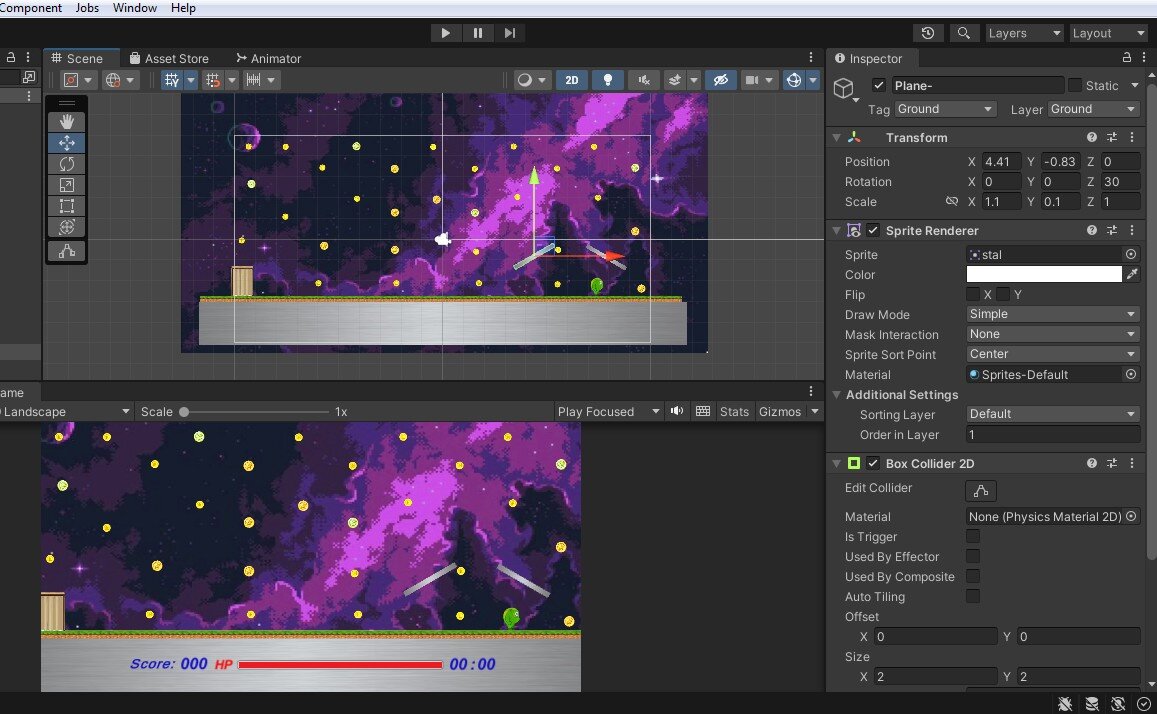Lock the Inspector panel

tap(1127, 58)
